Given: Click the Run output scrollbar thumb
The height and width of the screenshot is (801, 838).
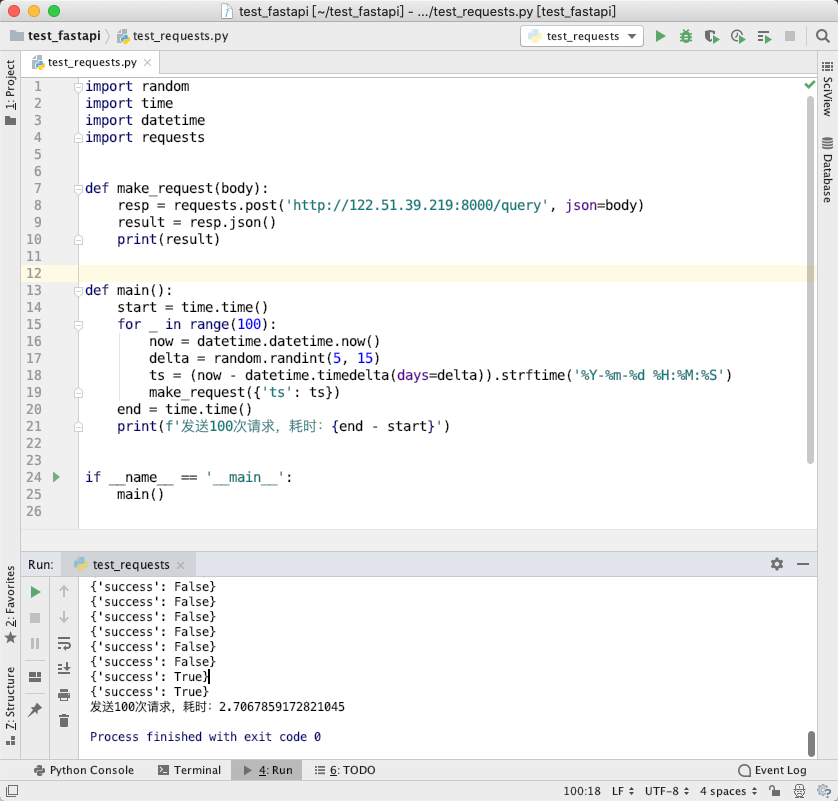Looking at the screenshot, I should tap(811, 743).
